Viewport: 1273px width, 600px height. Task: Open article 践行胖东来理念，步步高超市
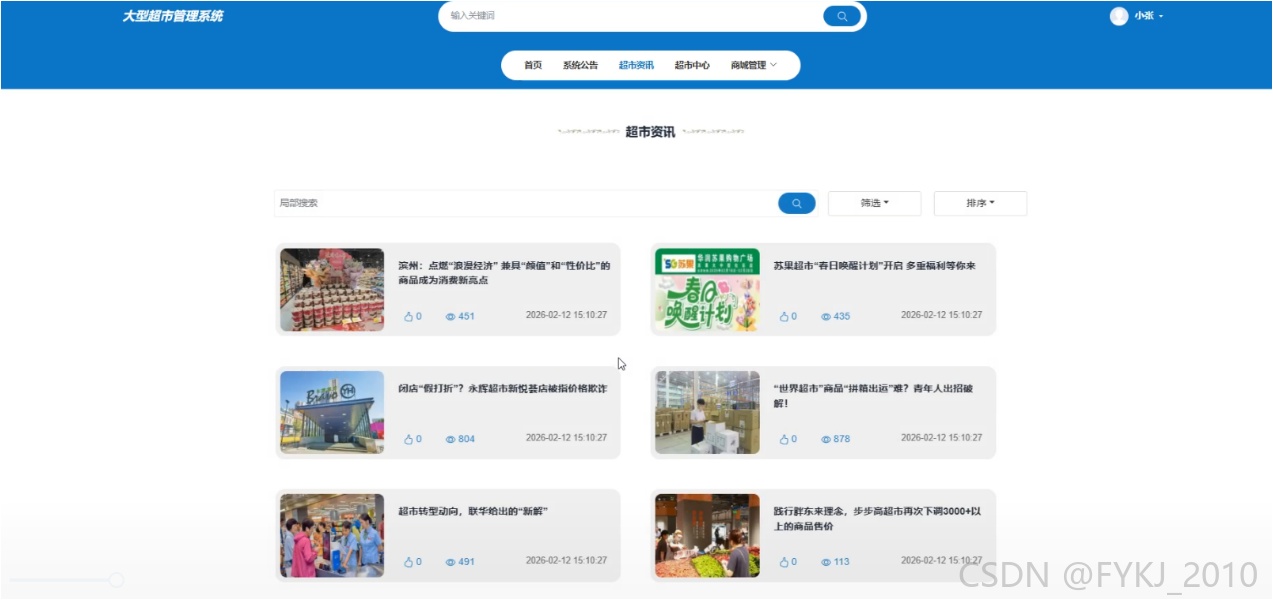tap(877, 519)
